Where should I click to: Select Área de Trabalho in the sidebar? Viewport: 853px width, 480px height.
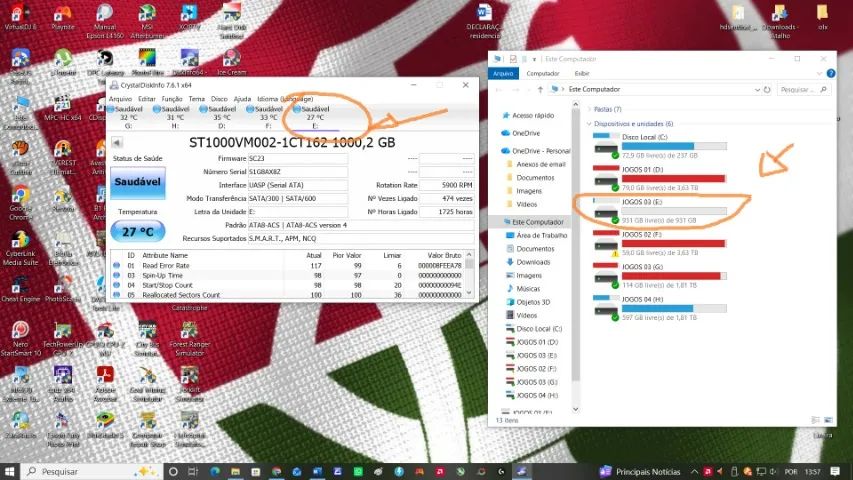(x=536, y=235)
